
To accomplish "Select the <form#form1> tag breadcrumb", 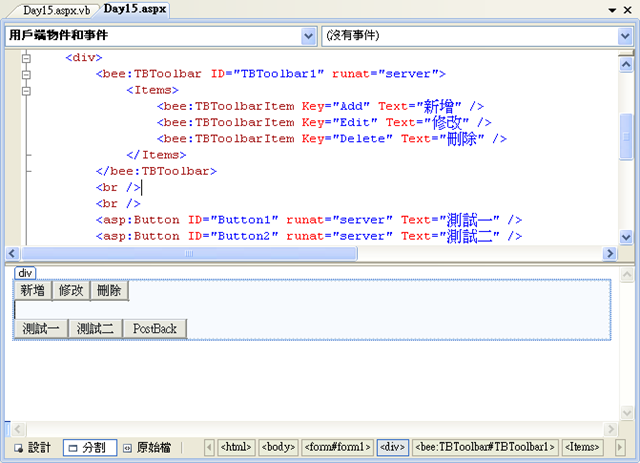I will click(x=338, y=447).
